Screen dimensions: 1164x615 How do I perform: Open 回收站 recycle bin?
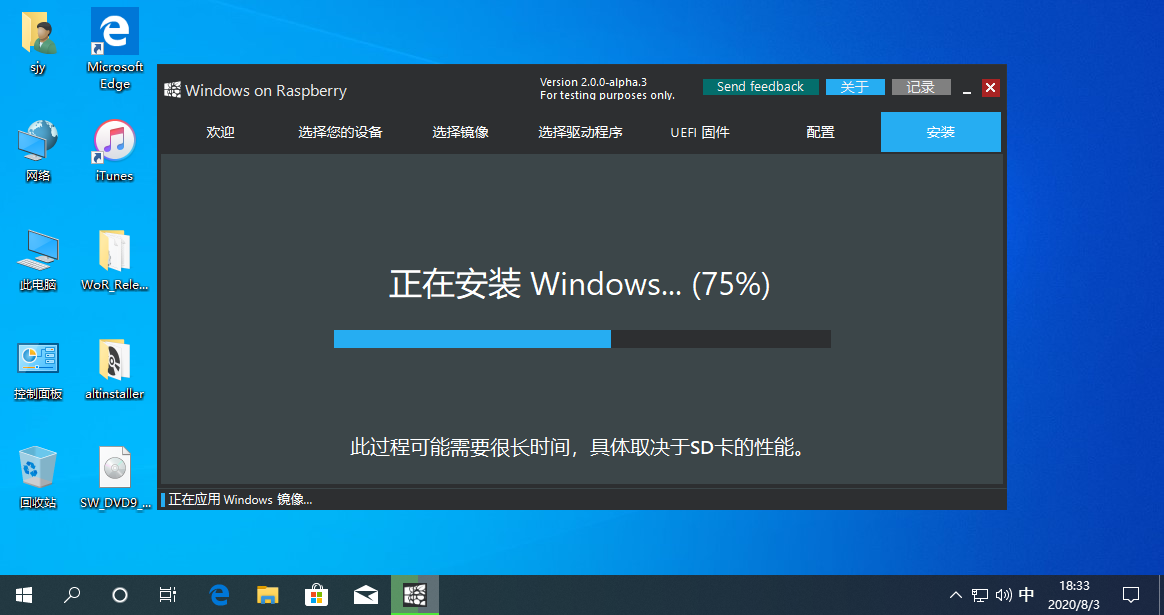click(38, 478)
